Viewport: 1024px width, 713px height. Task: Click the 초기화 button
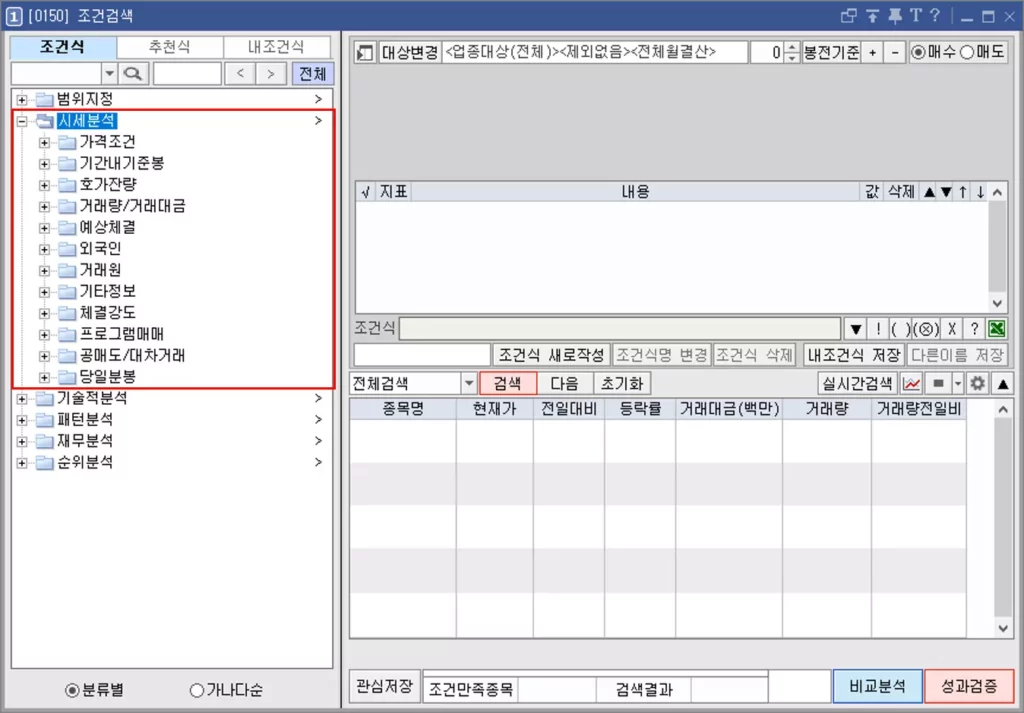tap(622, 384)
